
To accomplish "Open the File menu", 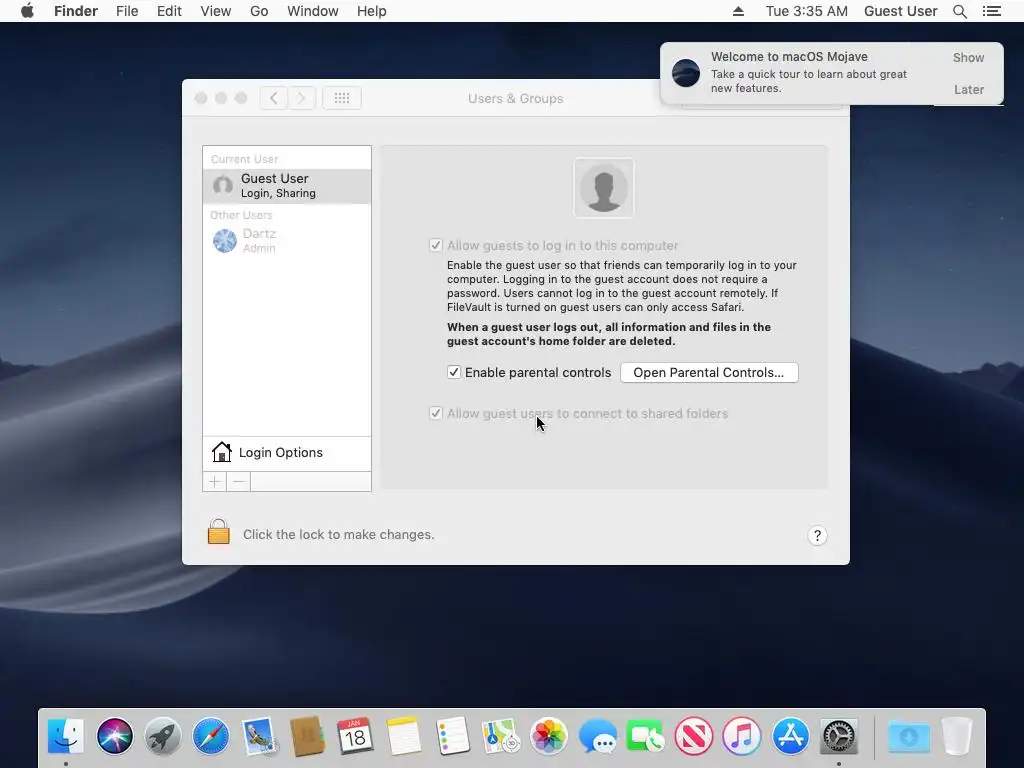I will coord(127,11).
